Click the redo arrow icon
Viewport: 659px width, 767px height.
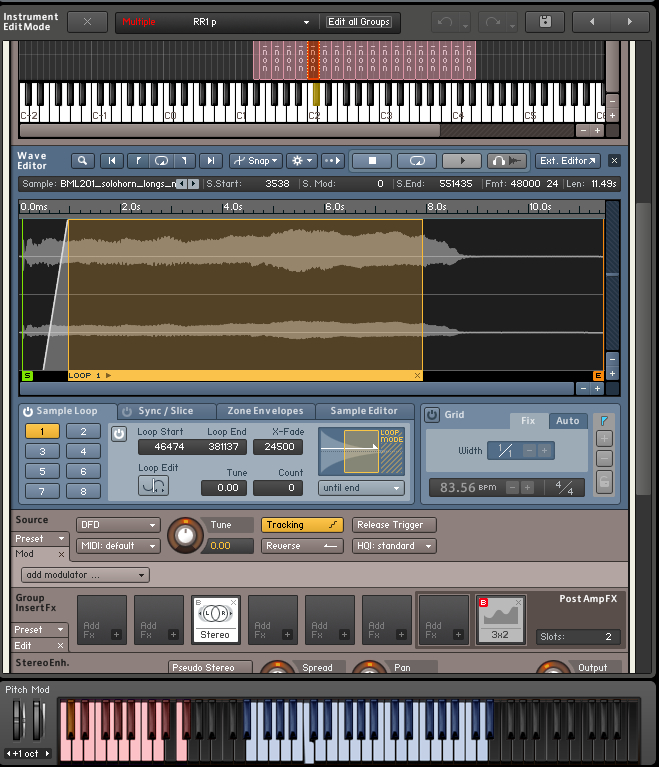point(493,22)
